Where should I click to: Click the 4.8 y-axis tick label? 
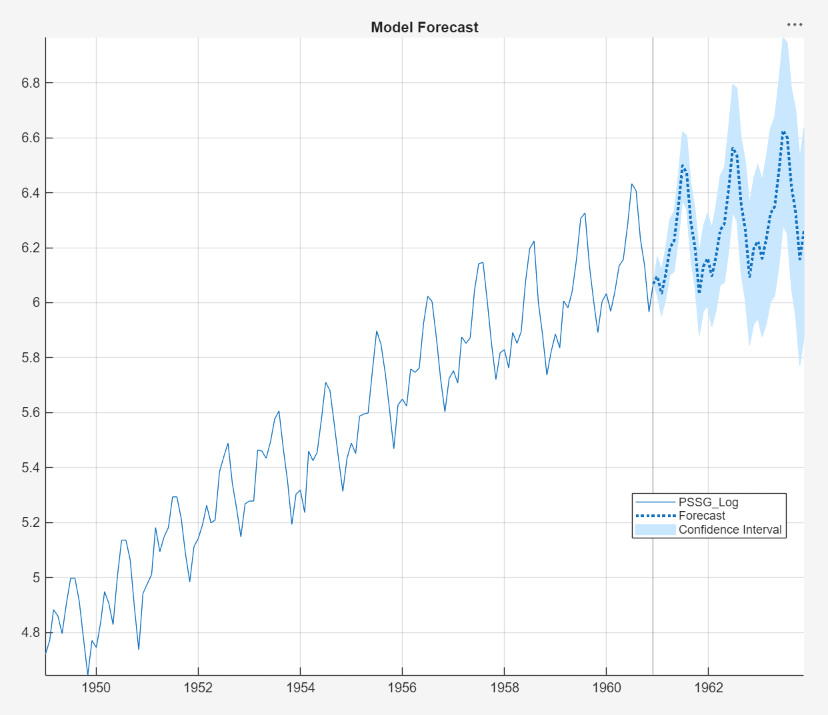(31, 633)
